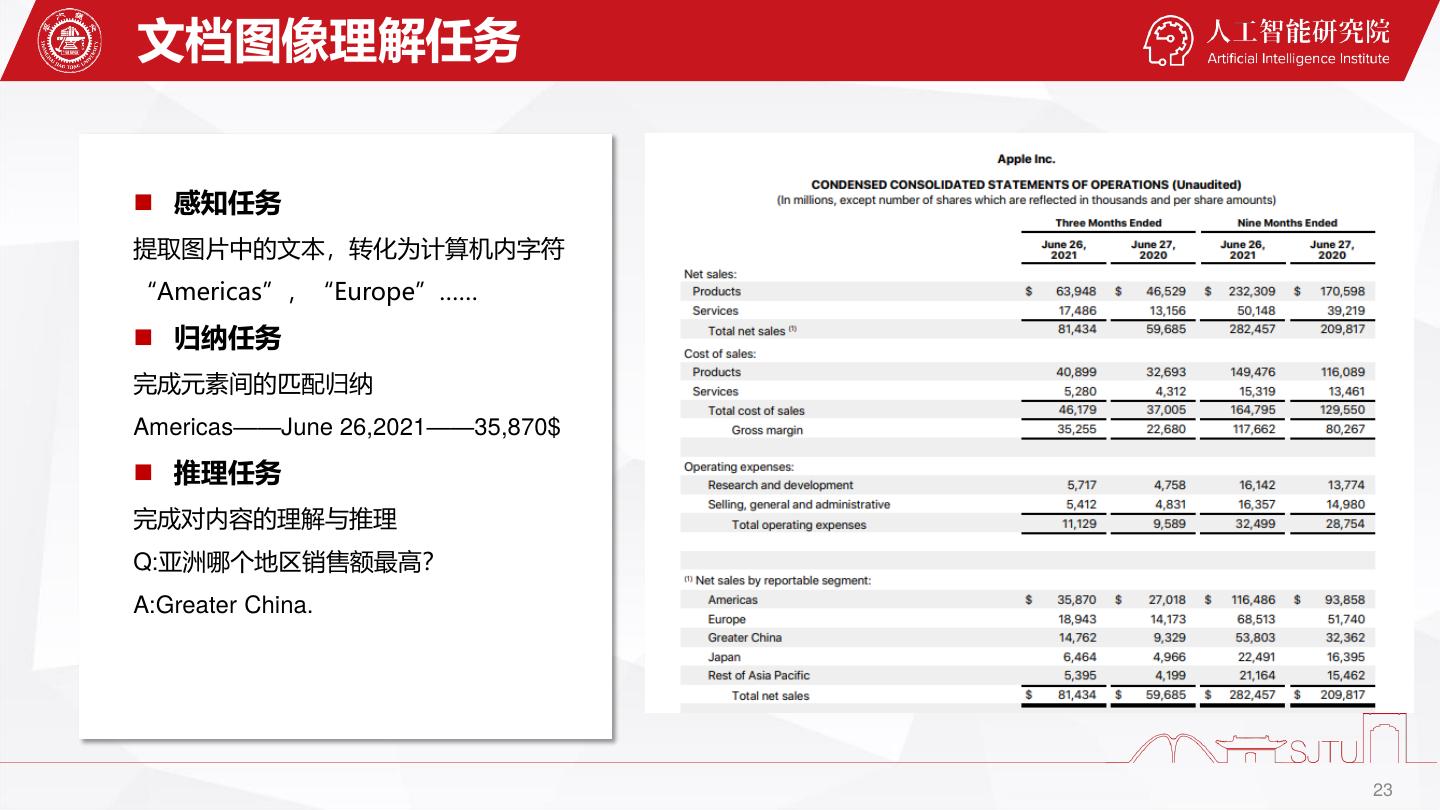The height and width of the screenshot is (810, 1440).
Task: Click the line 完成元素间的匹配归纳
Action: [253, 384]
